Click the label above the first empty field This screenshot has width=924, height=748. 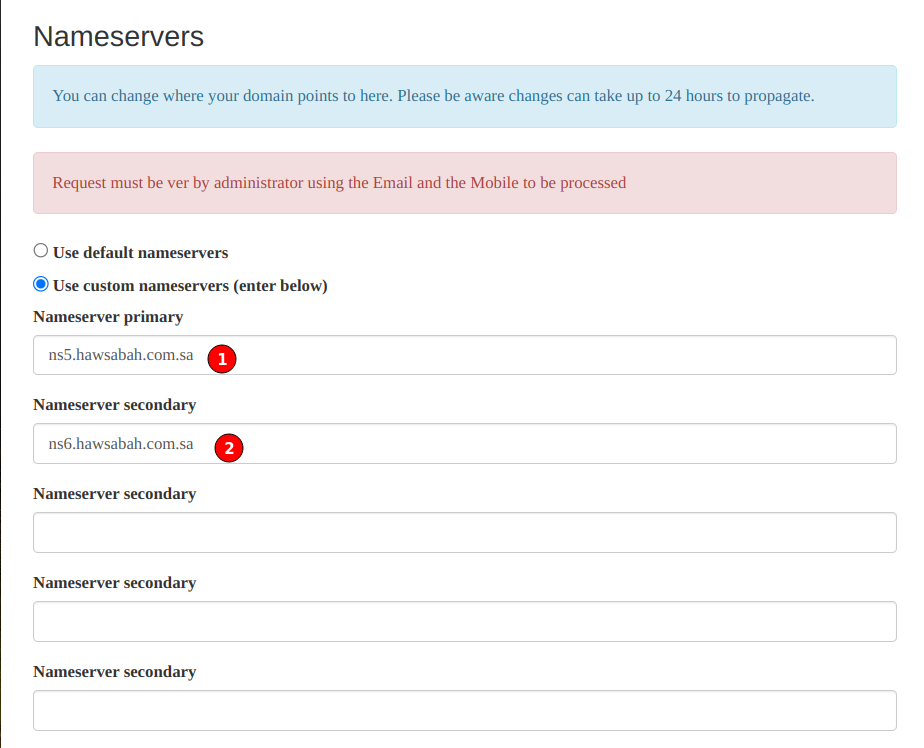tap(114, 494)
